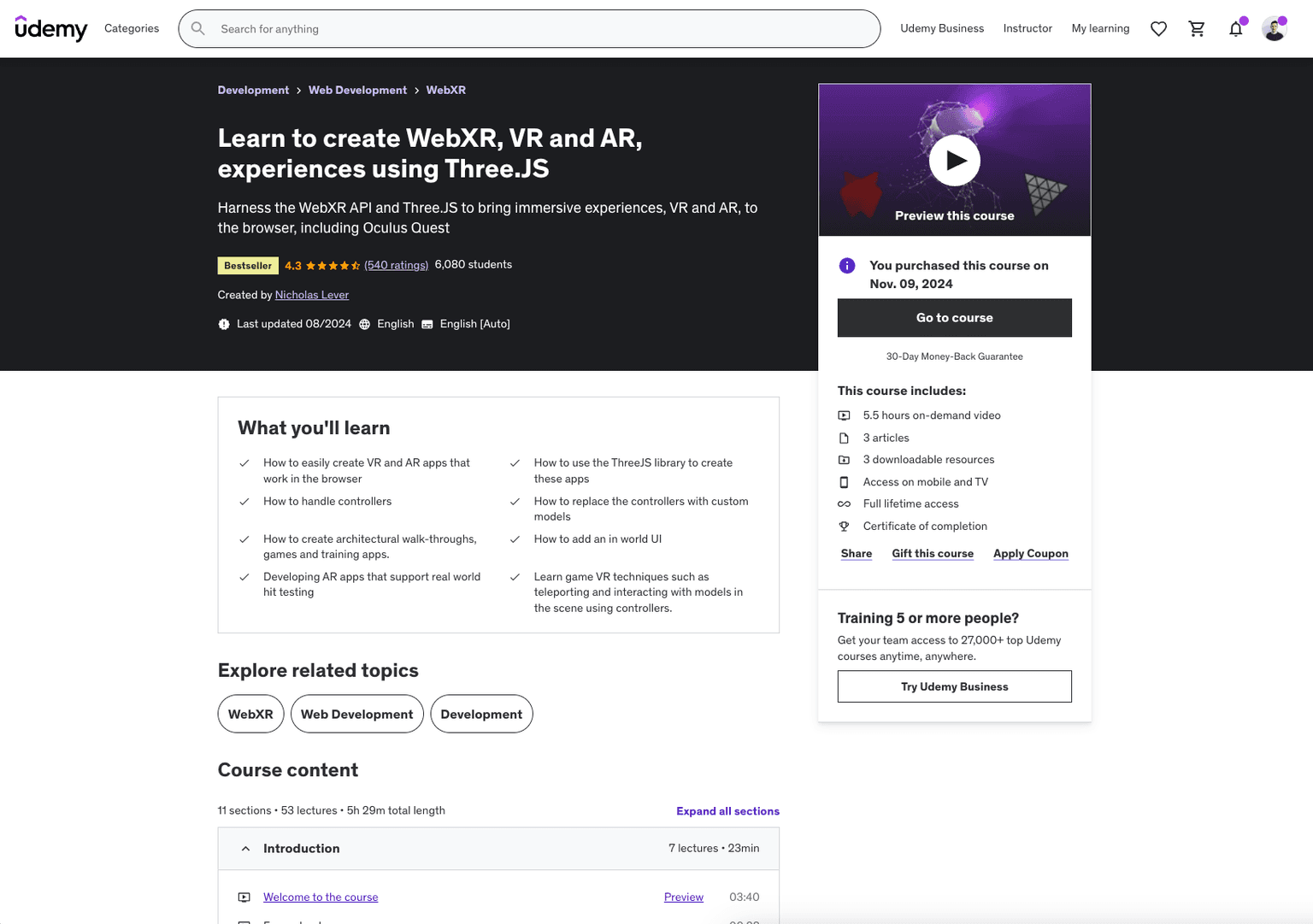Open your profile avatar menu
The width and height of the screenshot is (1313, 924).
[x=1274, y=28]
